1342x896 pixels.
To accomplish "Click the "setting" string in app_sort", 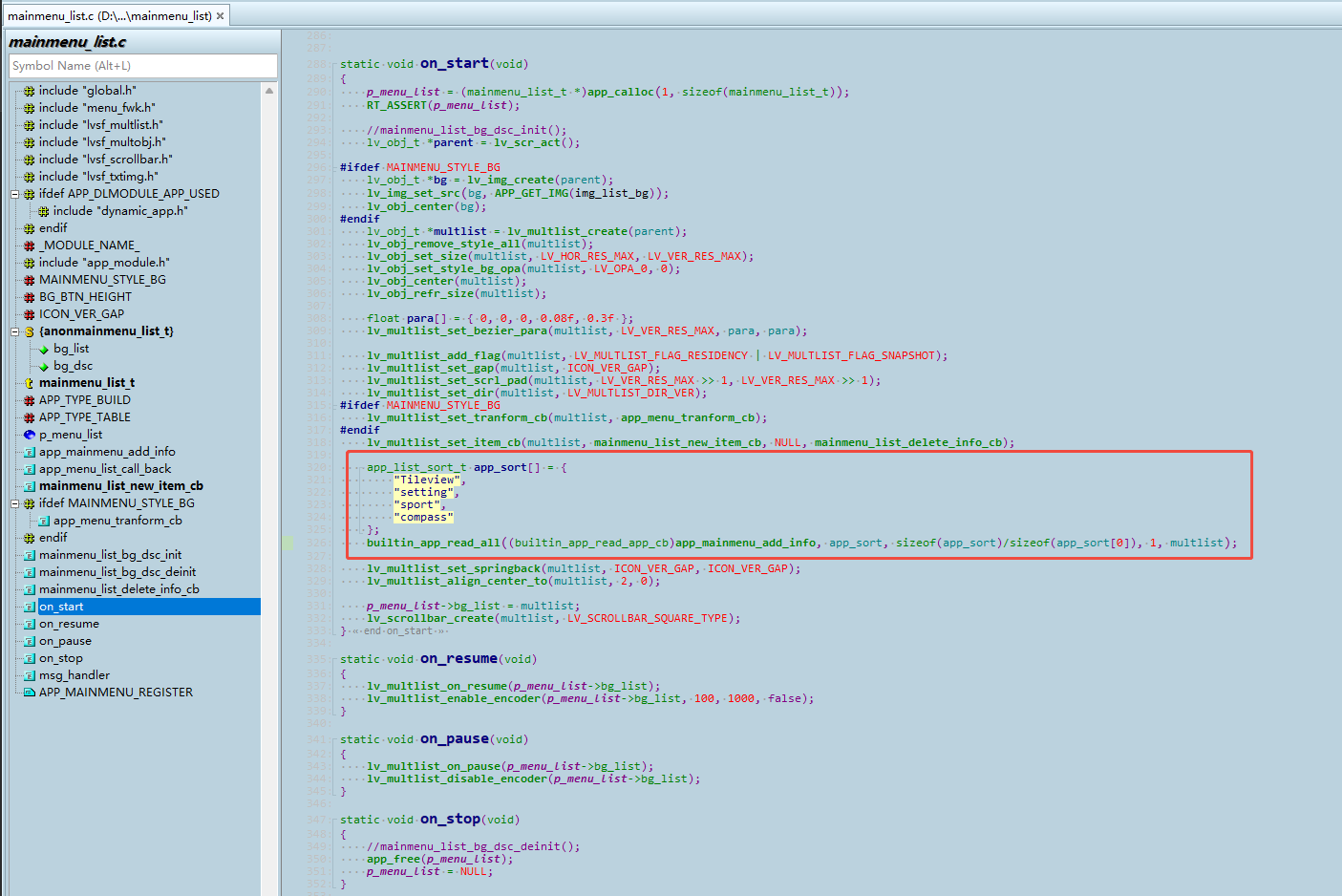I will pyautogui.click(x=423, y=492).
